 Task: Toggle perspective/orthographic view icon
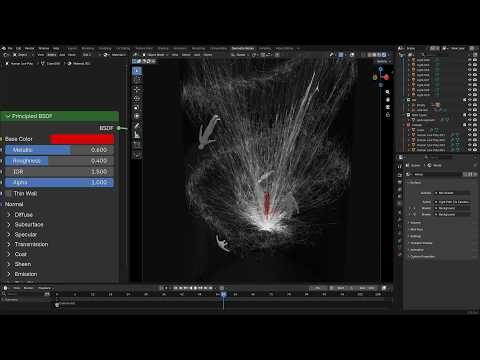click(387, 115)
